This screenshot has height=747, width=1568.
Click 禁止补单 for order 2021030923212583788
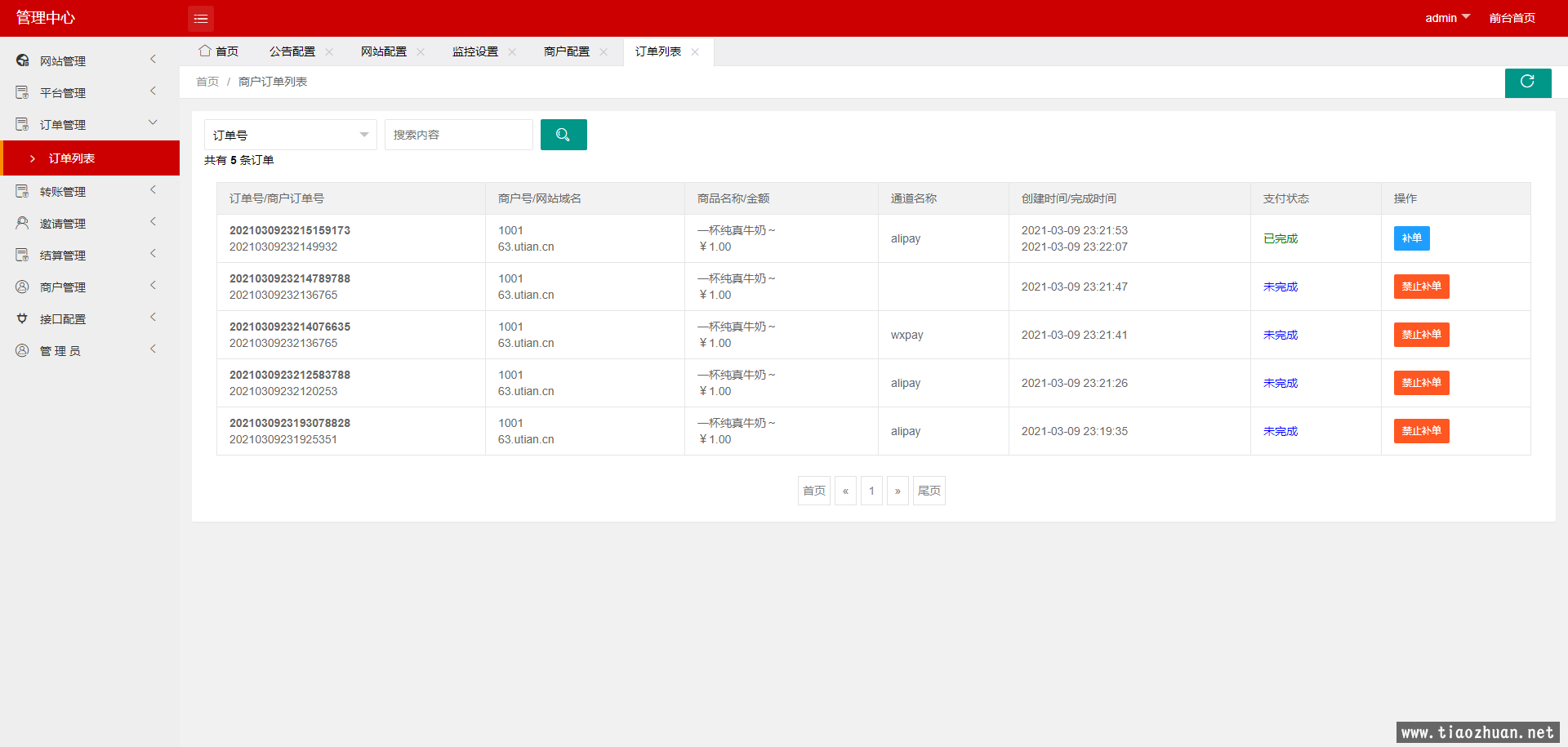click(x=1421, y=383)
